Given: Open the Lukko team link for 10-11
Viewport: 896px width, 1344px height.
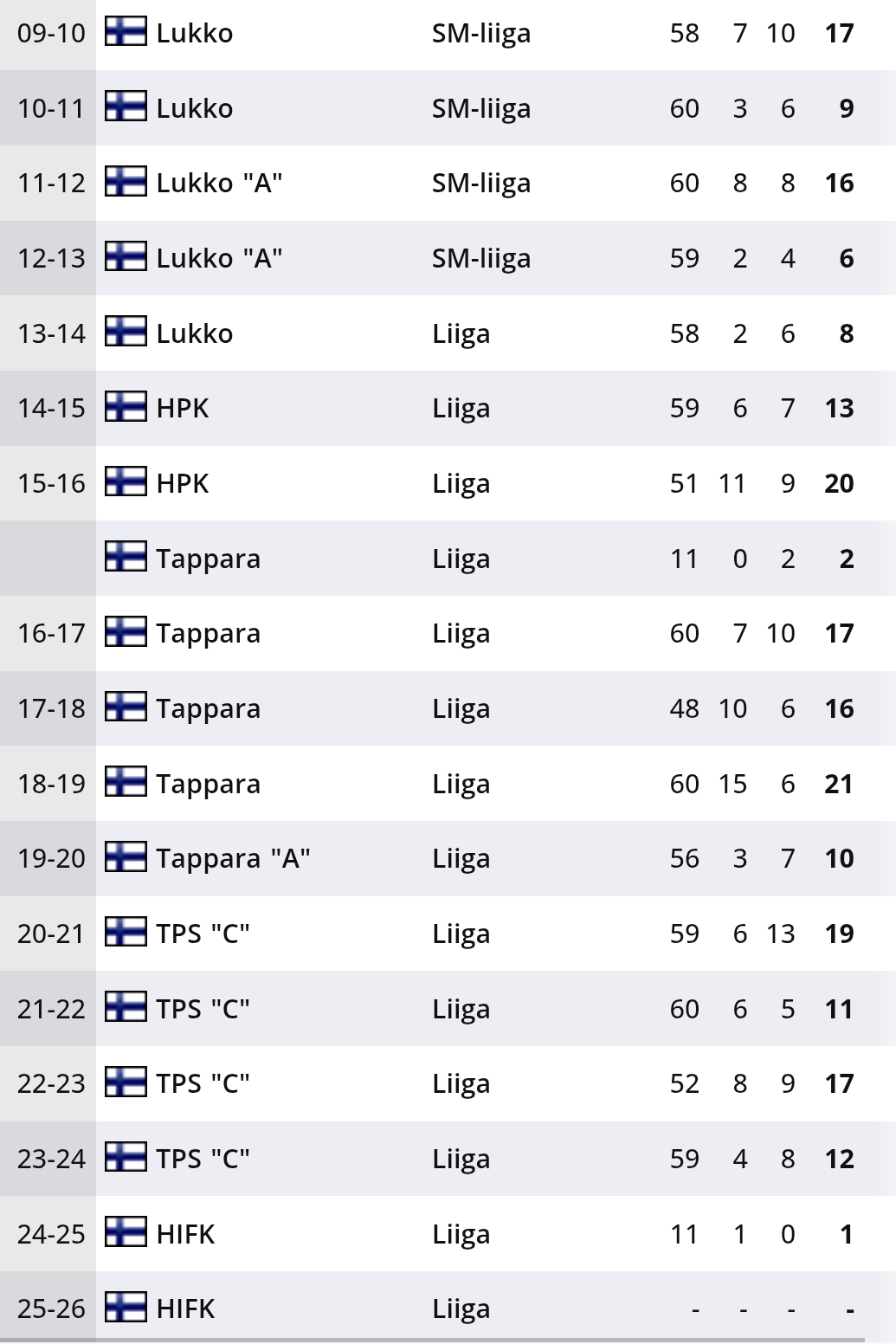Looking at the screenshot, I should (195, 108).
